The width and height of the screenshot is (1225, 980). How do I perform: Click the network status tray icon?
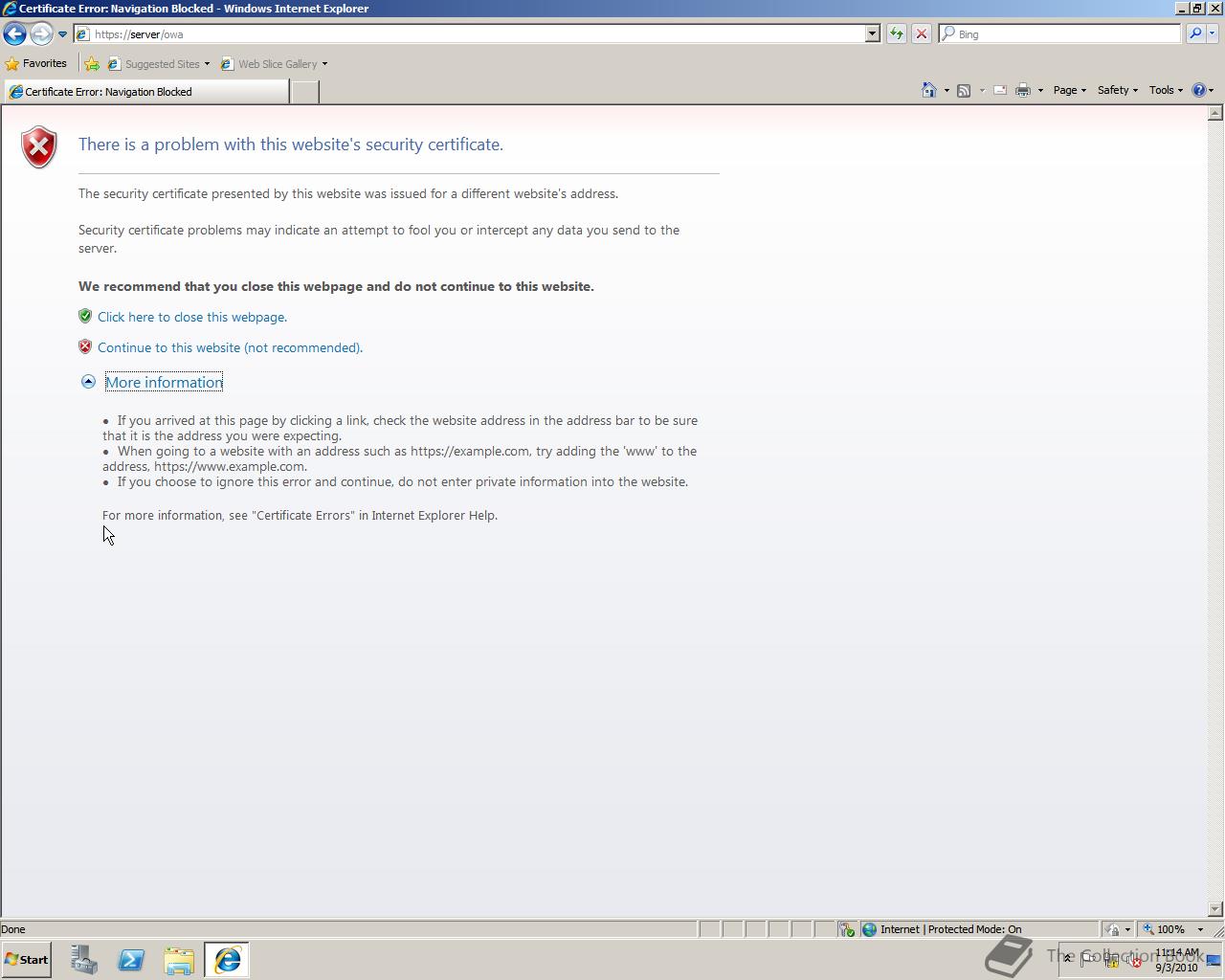pos(1111,961)
